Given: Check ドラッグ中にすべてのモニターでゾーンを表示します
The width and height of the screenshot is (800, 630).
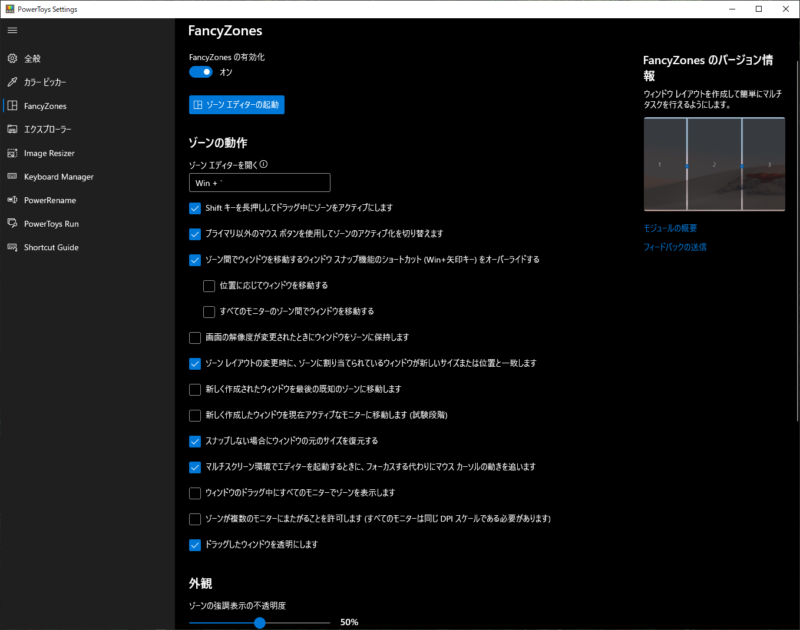Looking at the screenshot, I should pyautogui.click(x=195, y=493).
